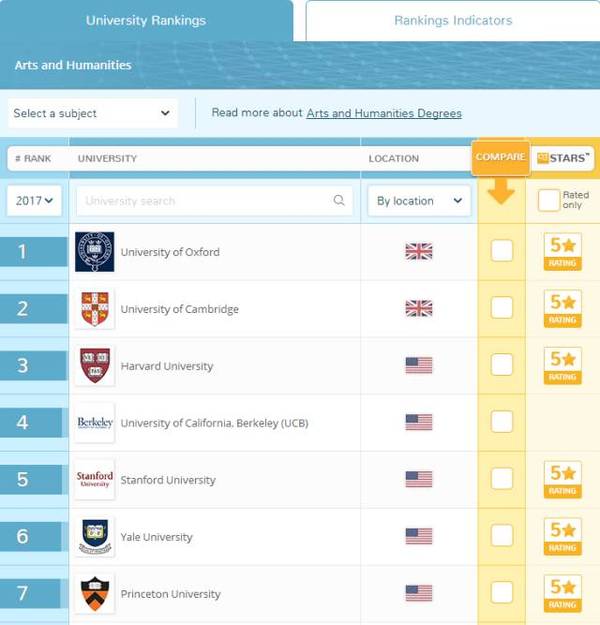Screen dimensions: 600x625
Task: Click Yale's 5 star rating badge
Action: 563,537
